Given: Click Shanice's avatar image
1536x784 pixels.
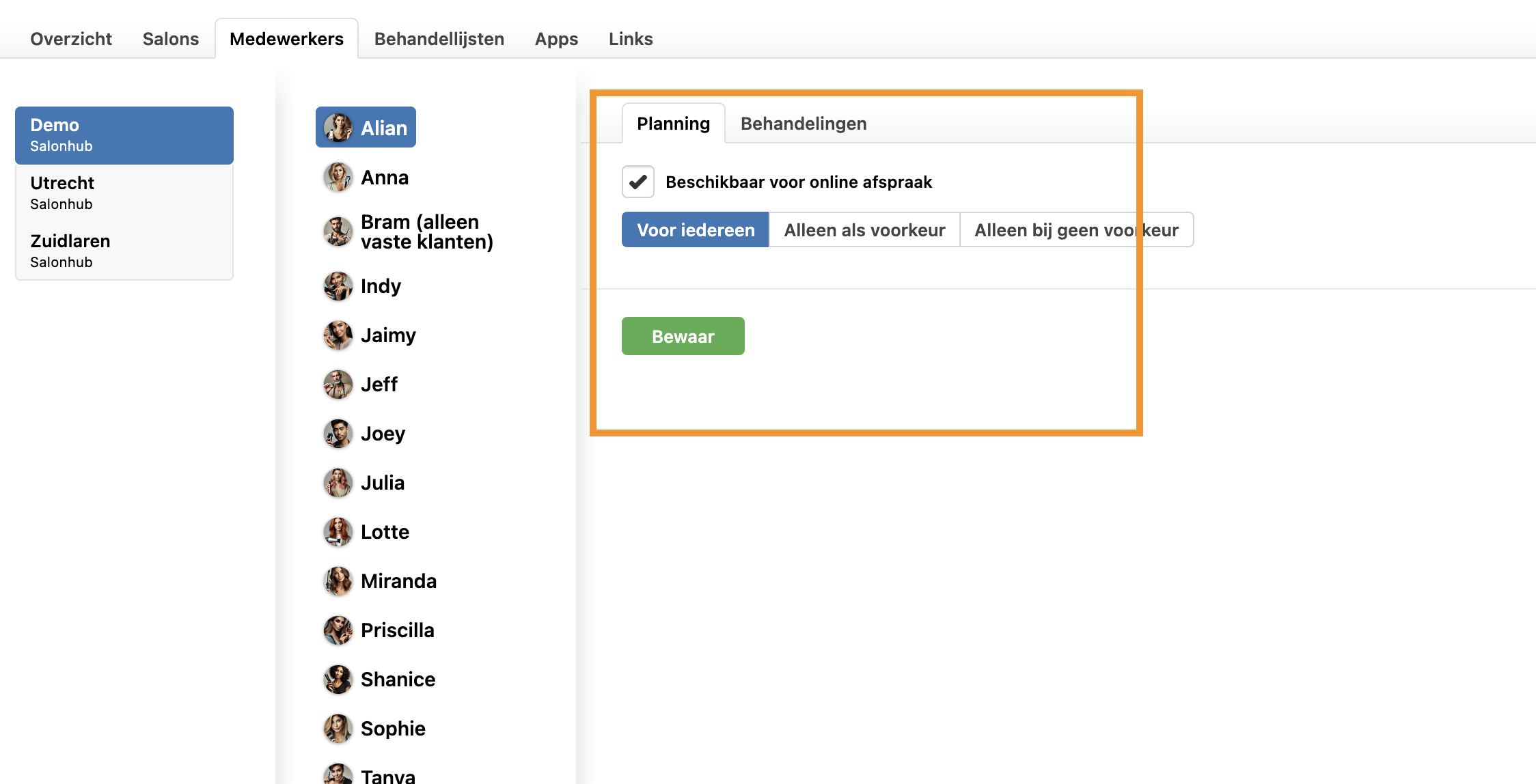Looking at the screenshot, I should click(338, 680).
